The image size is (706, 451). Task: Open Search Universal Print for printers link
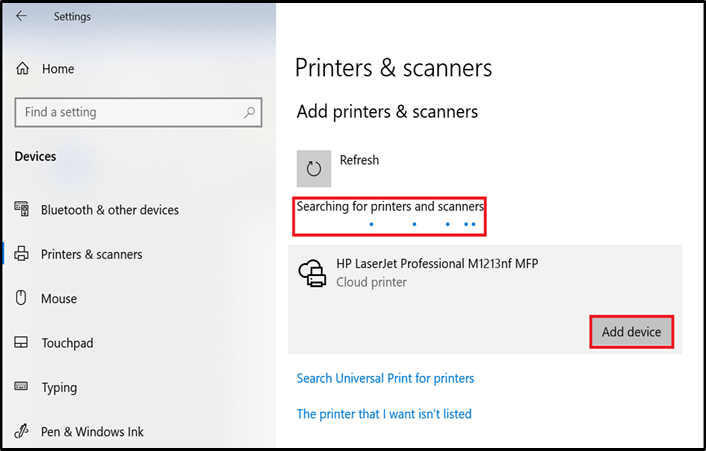(x=385, y=378)
